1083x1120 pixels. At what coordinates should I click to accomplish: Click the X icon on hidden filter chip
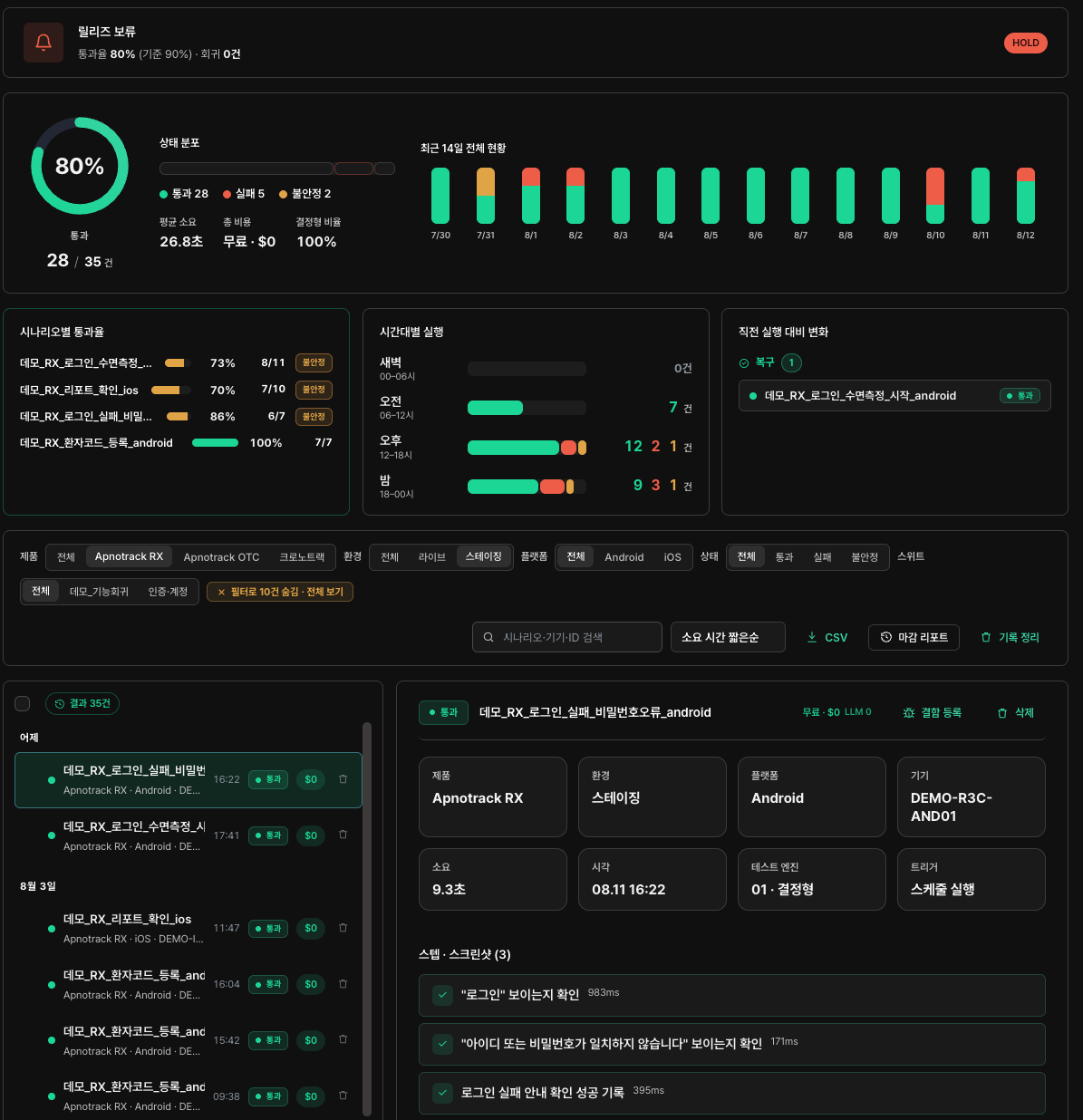[x=221, y=592]
